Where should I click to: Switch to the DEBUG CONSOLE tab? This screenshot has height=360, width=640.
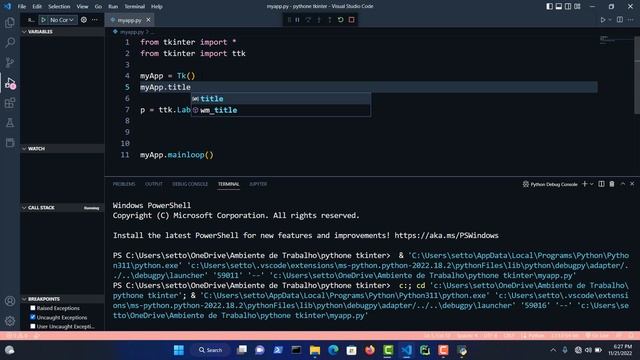pos(190,184)
